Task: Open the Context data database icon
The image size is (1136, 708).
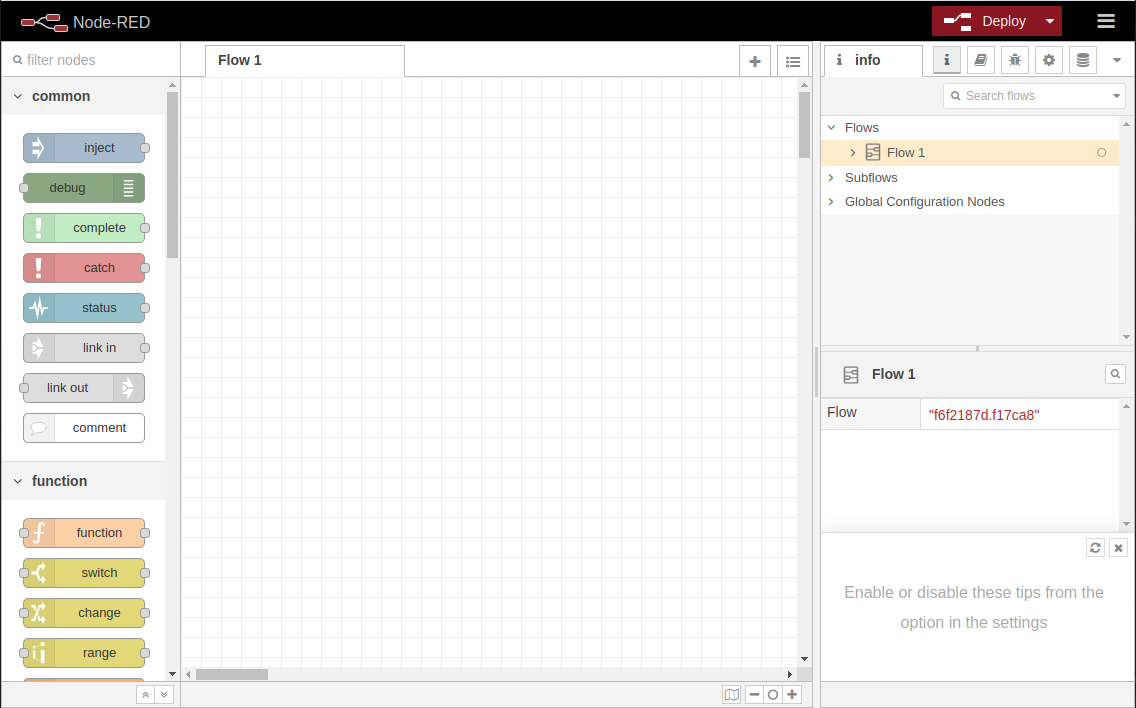Action: pyautogui.click(x=1082, y=60)
